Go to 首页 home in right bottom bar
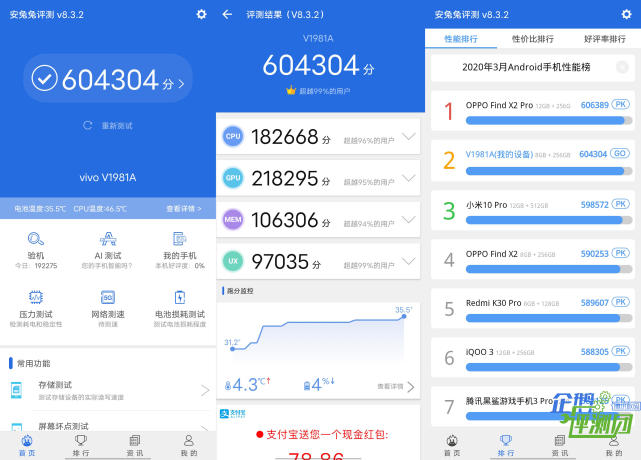Screen dimensions: 641x460 452,446
